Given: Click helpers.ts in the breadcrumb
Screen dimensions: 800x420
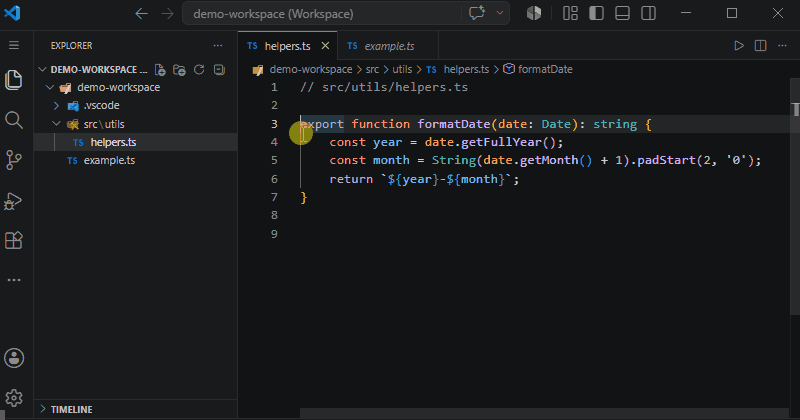Looking at the screenshot, I should point(466,69).
